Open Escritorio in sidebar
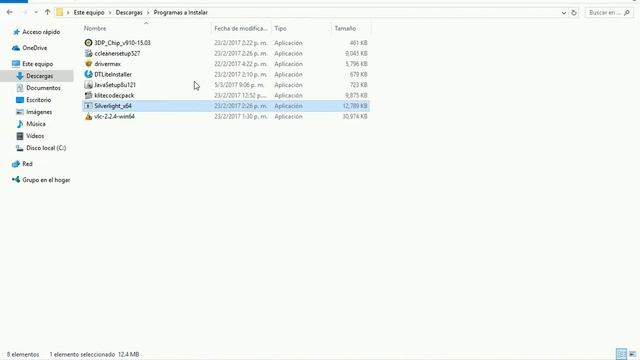 coord(39,100)
